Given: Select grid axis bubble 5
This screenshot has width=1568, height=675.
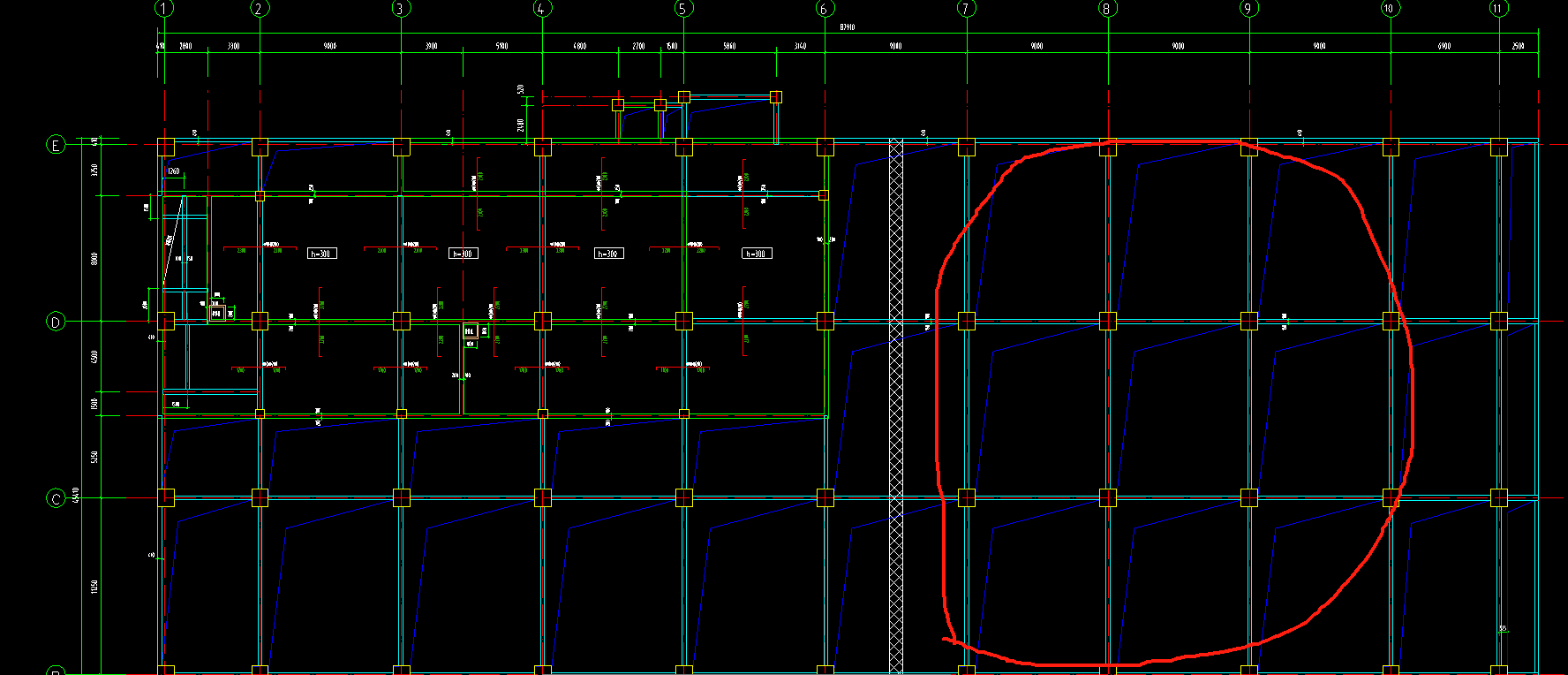Looking at the screenshot, I should pyautogui.click(x=683, y=8).
